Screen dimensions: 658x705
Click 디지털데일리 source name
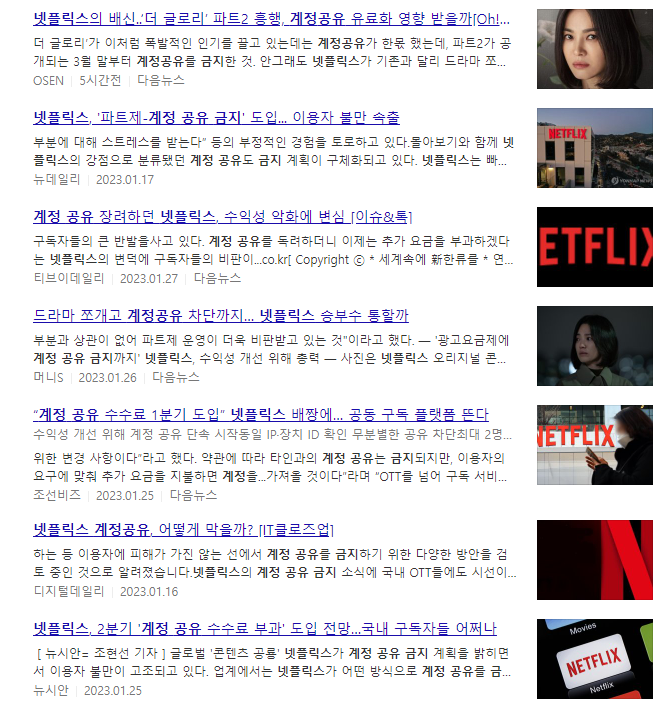coord(69,591)
